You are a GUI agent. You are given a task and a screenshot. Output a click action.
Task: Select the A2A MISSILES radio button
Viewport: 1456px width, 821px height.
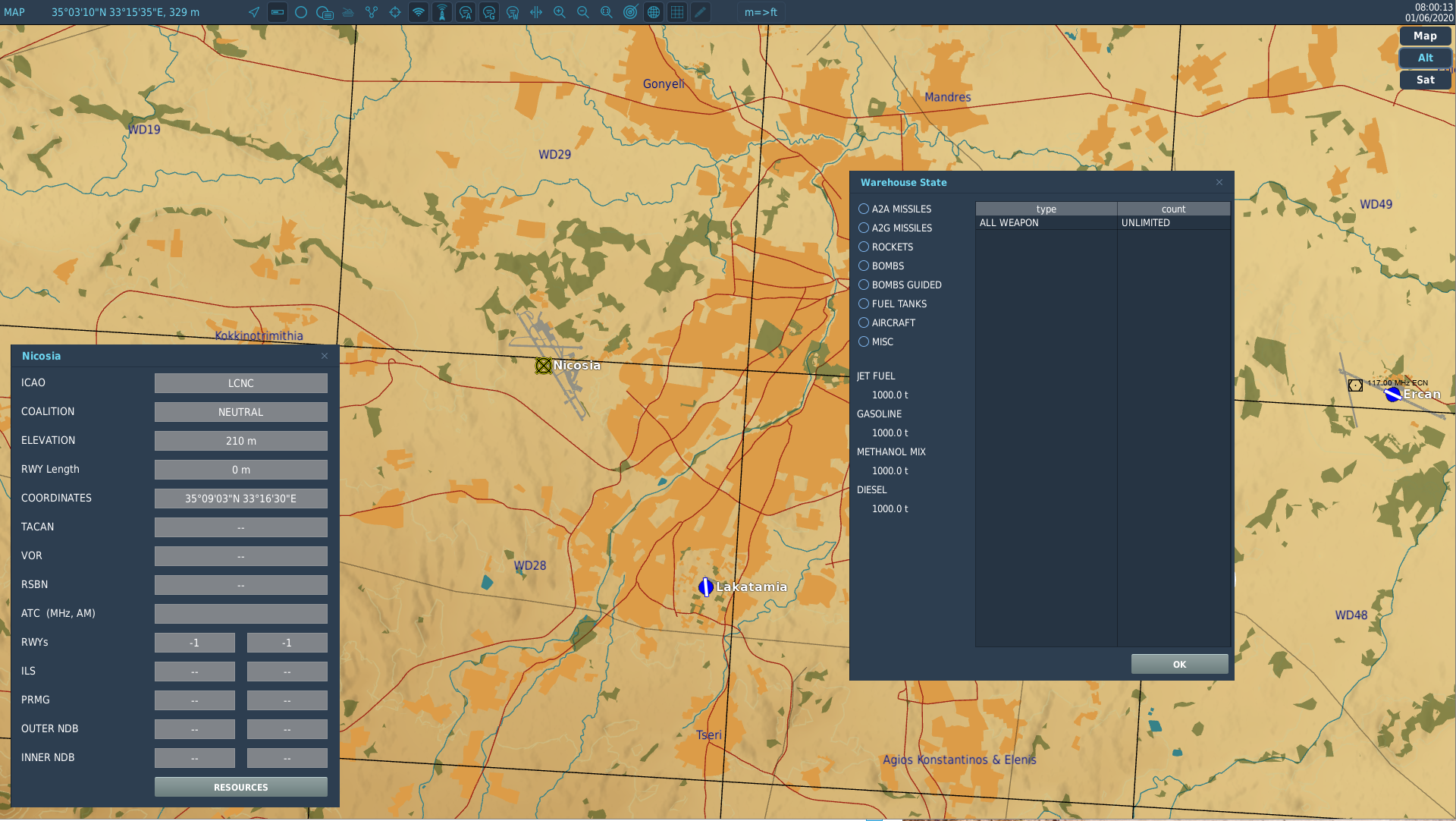(x=864, y=209)
